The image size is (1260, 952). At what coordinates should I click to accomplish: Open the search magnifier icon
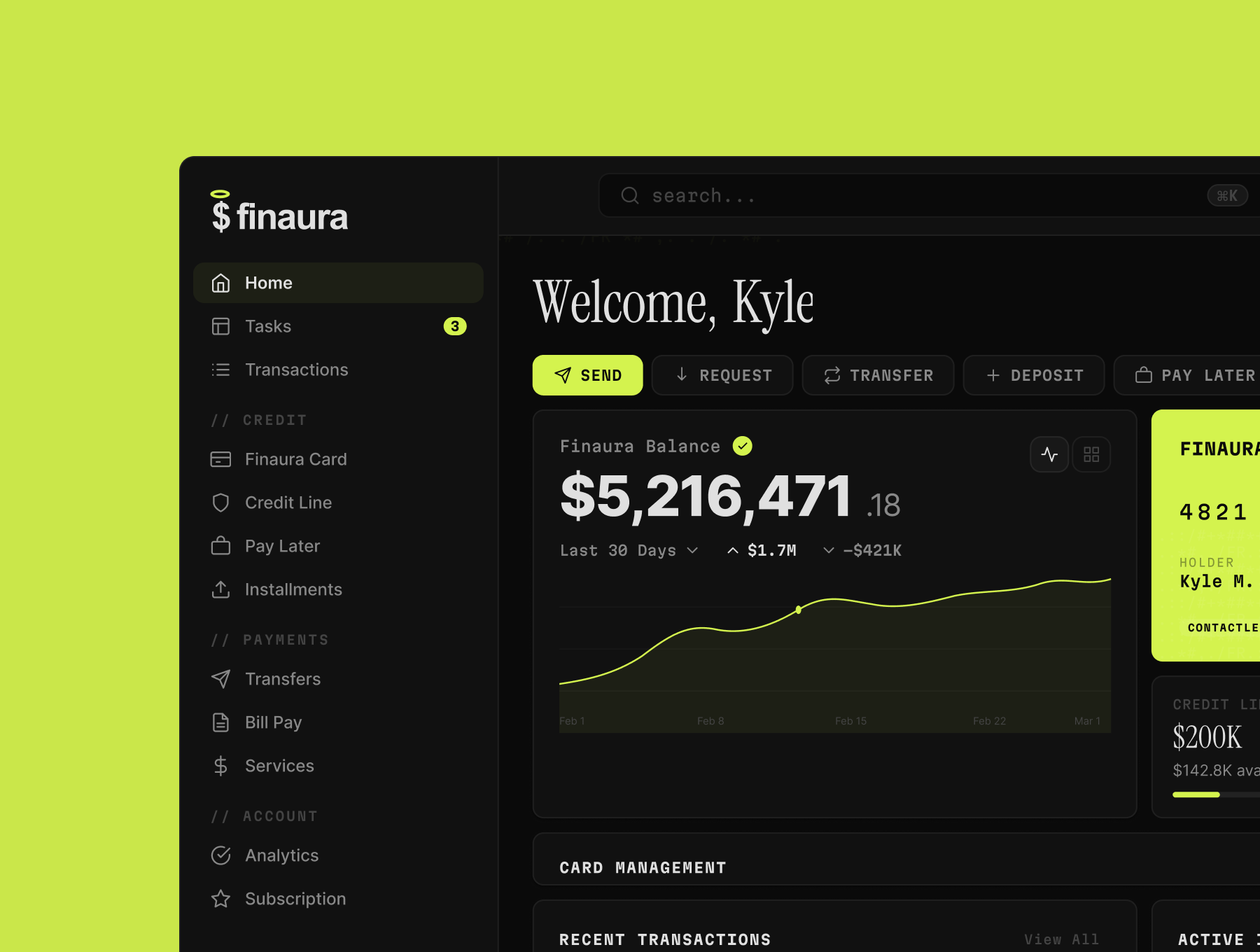[x=629, y=195]
